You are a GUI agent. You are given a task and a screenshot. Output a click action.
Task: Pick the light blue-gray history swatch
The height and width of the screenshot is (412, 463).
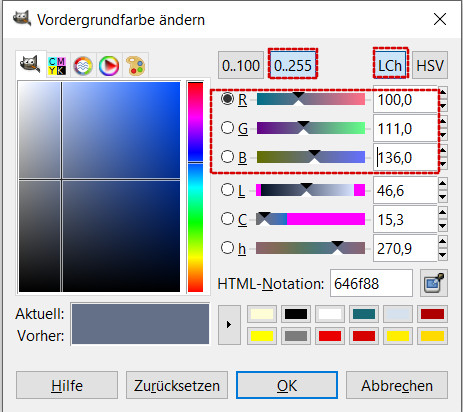(x=398, y=314)
